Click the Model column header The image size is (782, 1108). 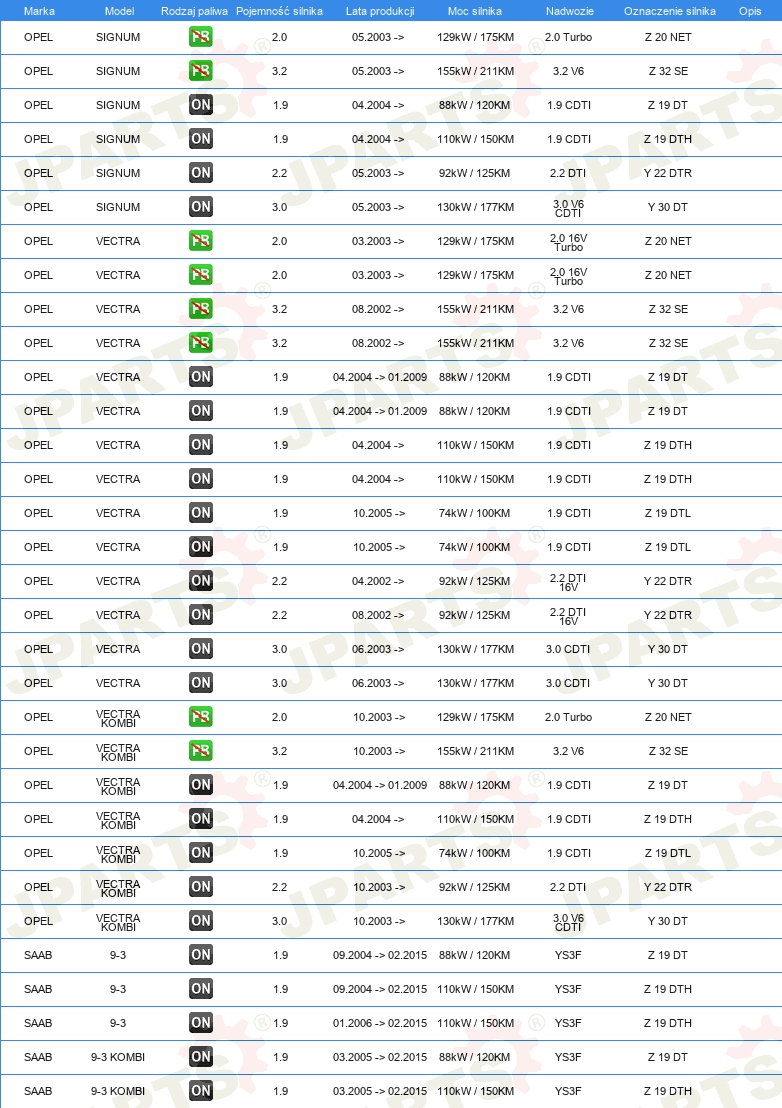pyautogui.click(x=119, y=11)
